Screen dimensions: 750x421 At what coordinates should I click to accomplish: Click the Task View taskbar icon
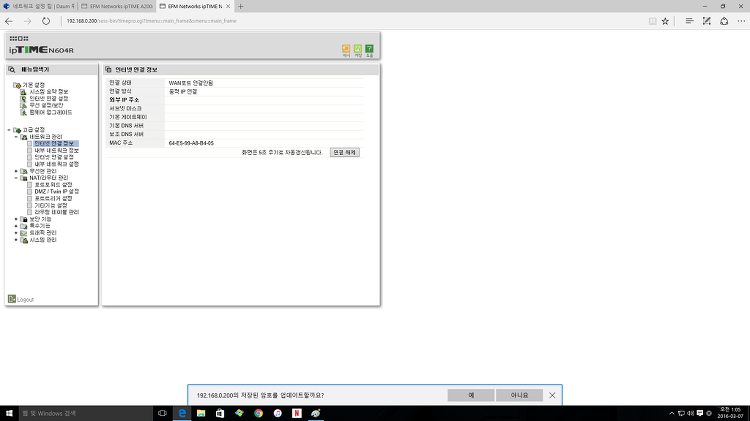tap(162, 413)
